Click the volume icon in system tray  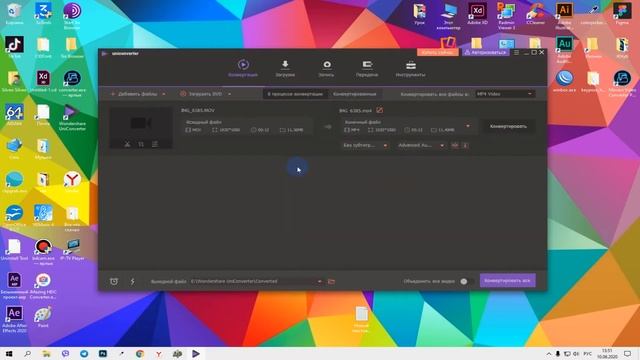pos(576,353)
